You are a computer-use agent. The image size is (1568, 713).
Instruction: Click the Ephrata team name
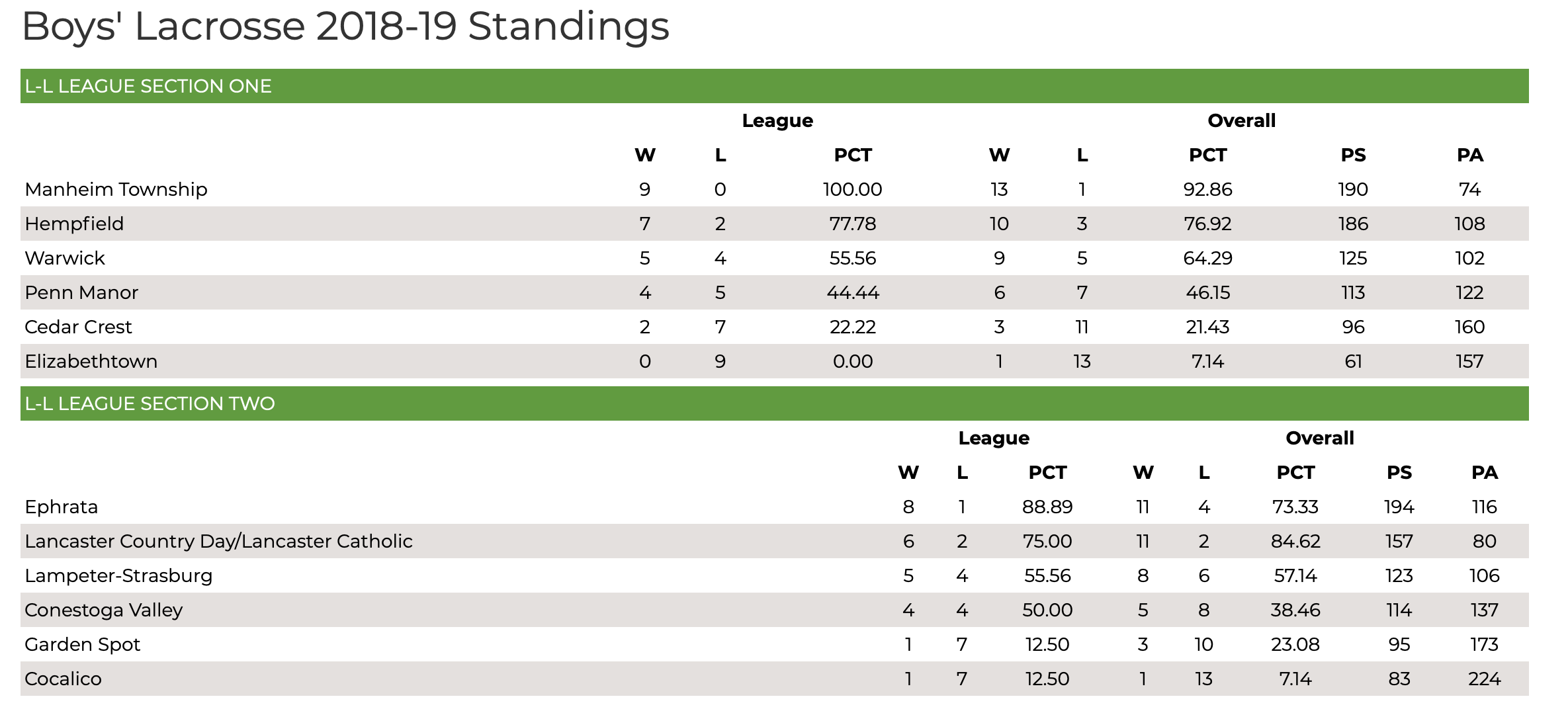[x=61, y=507]
